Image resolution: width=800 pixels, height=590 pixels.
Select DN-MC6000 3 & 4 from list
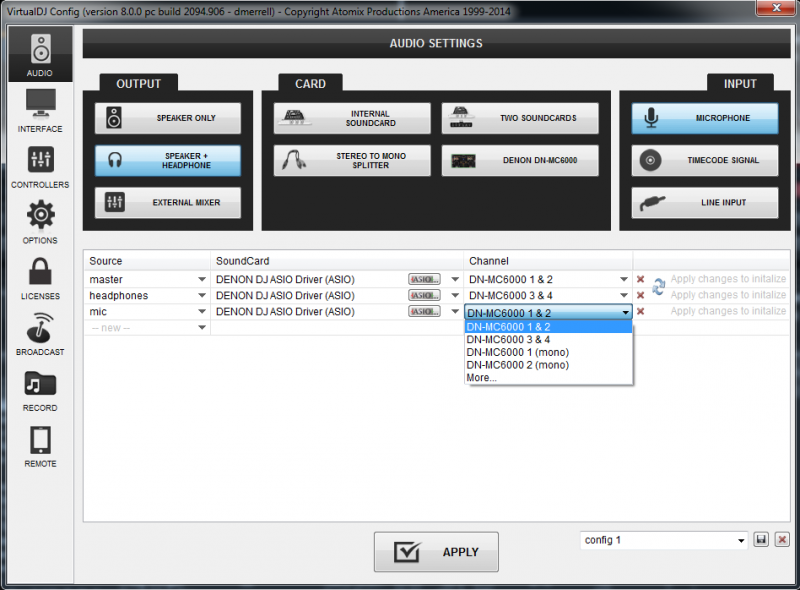point(548,339)
